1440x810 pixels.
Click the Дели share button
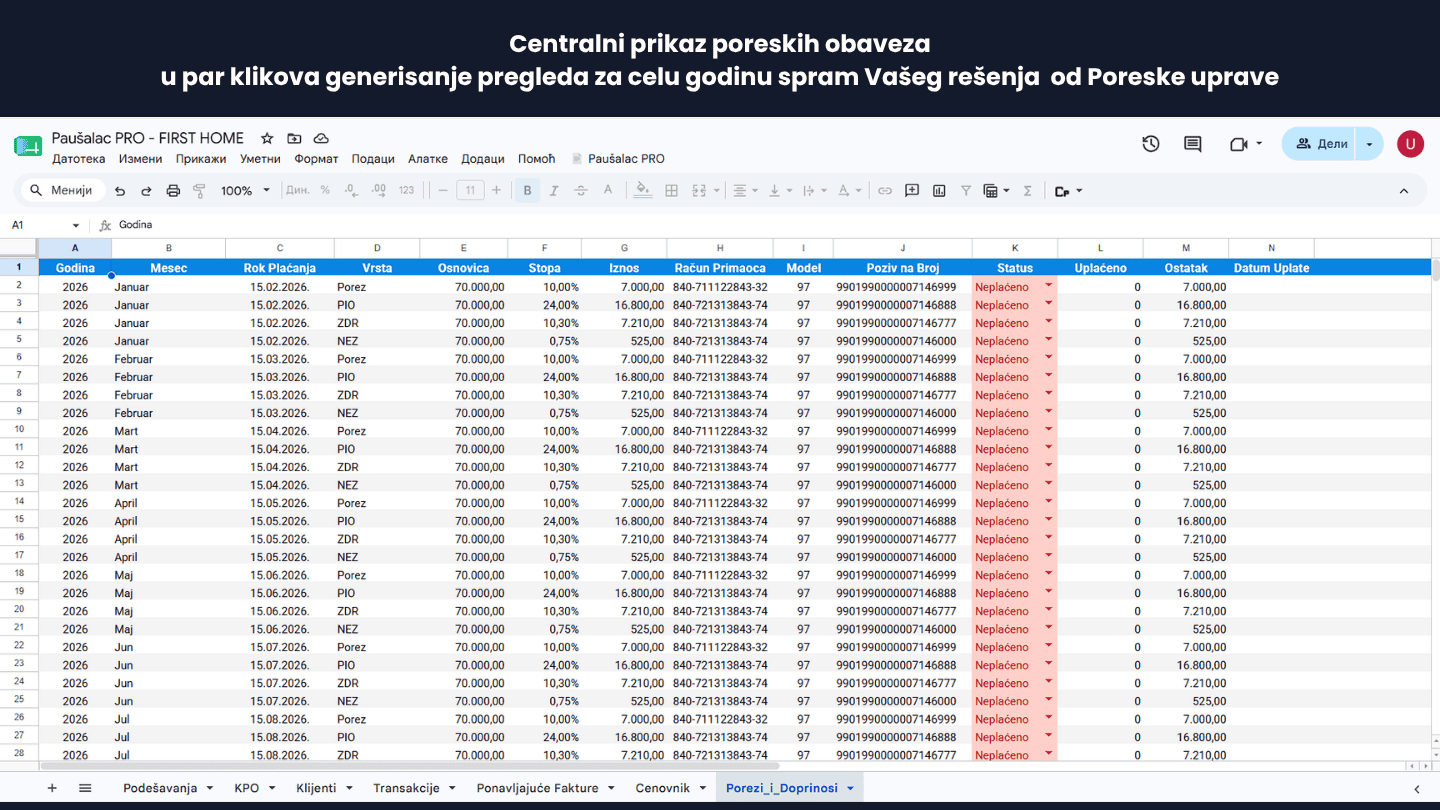pyautogui.click(x=1322, y=144)
